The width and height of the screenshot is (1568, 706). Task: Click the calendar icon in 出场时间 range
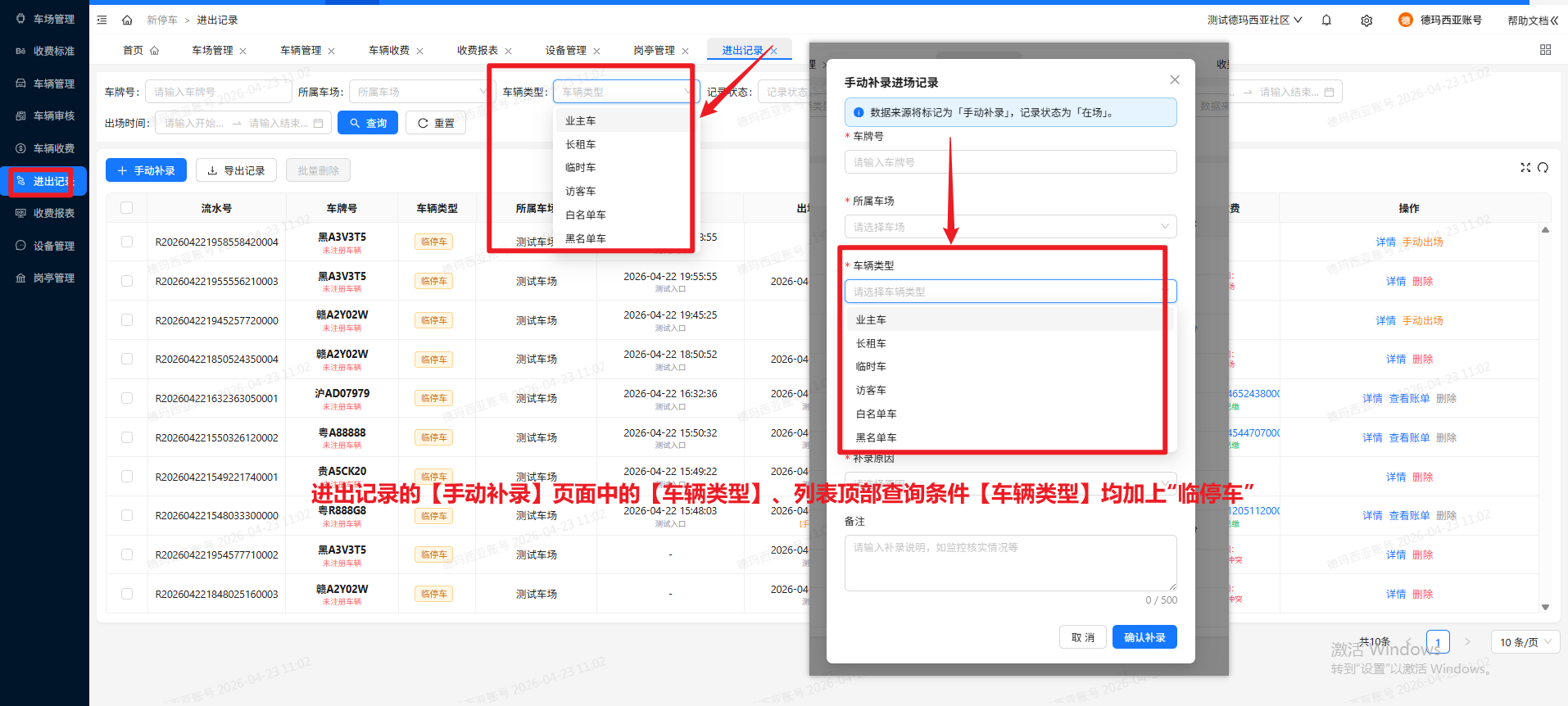pyautogui.click(x=319, y=123)
